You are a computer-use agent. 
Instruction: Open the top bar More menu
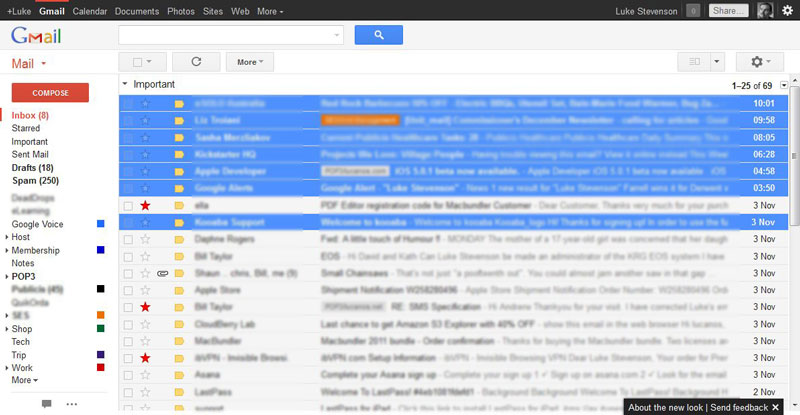[x=270, y=11]
